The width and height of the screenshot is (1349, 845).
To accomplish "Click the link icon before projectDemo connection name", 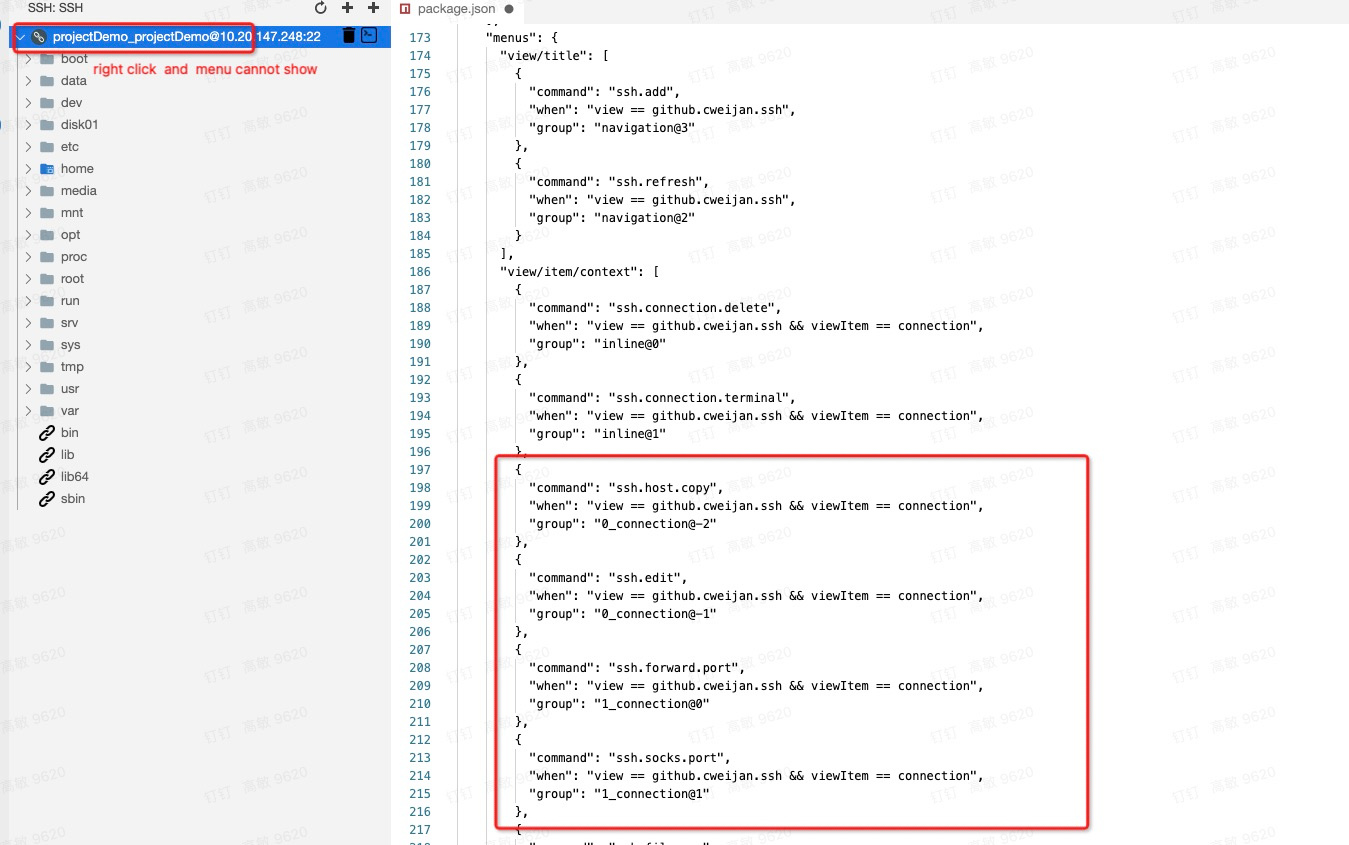I will click(x=39, y=37).
